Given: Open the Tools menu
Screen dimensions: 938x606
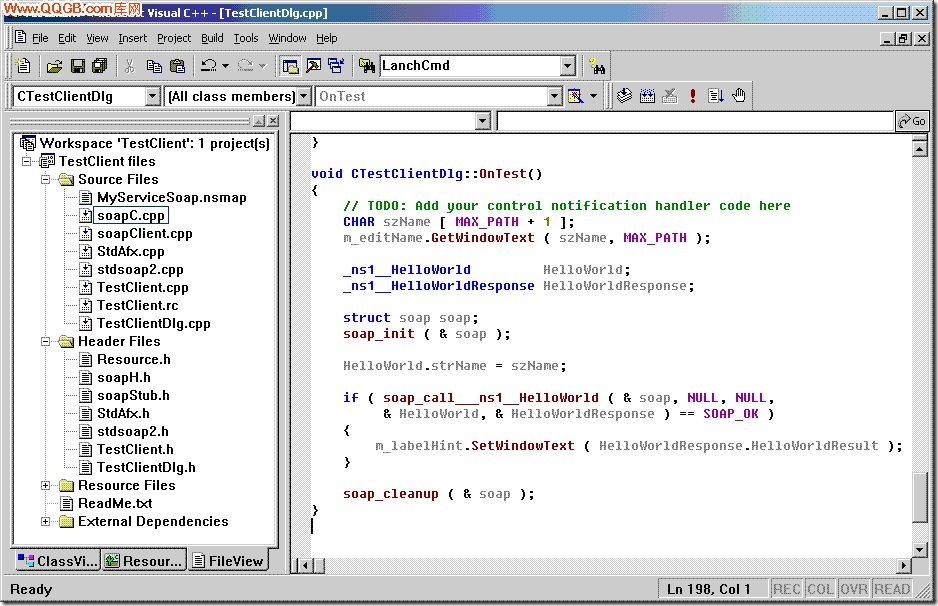Looking at the screenshot, I should pyautogui.click(x=246, y=38).
